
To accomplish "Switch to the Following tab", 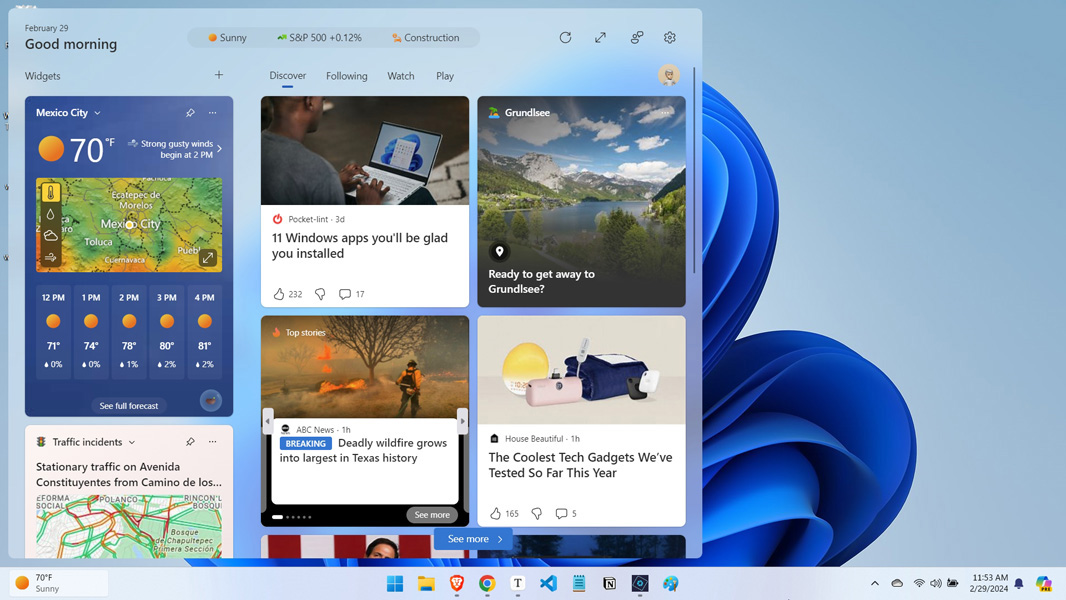I will click(x=346, y=76).
